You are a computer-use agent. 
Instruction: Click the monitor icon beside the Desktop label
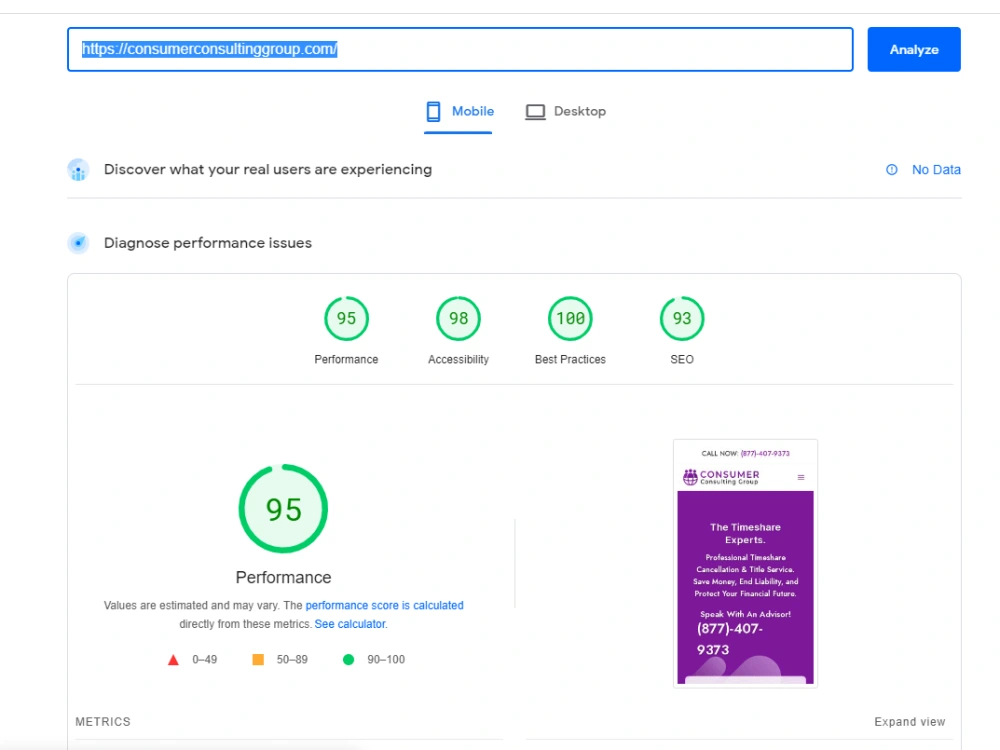click(536, 111)
